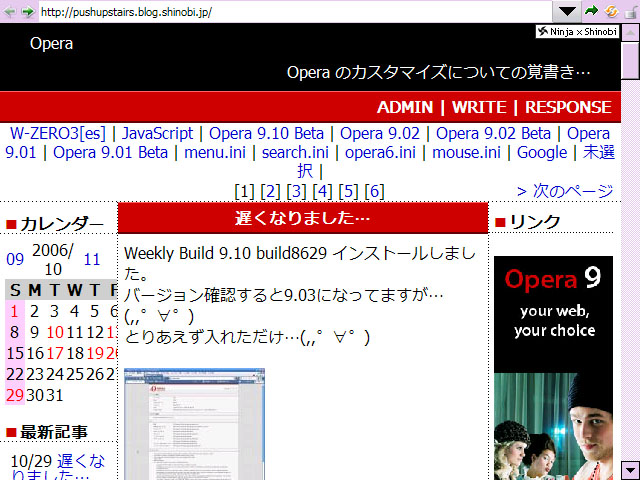Screen dimensions: 640x480
Task: Go to page [5]
Action: click(348, 191)
